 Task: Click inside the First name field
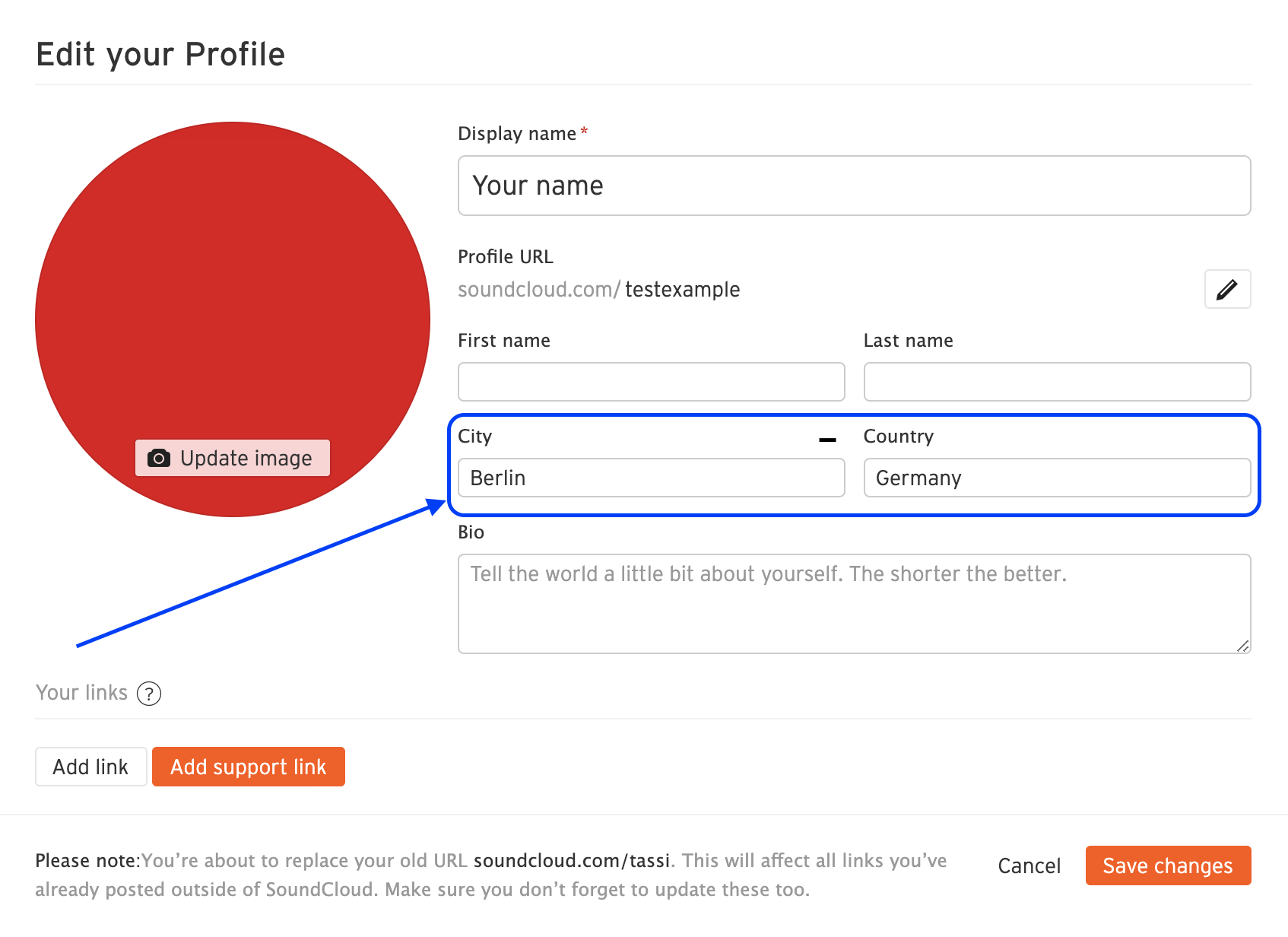point(650,382)
